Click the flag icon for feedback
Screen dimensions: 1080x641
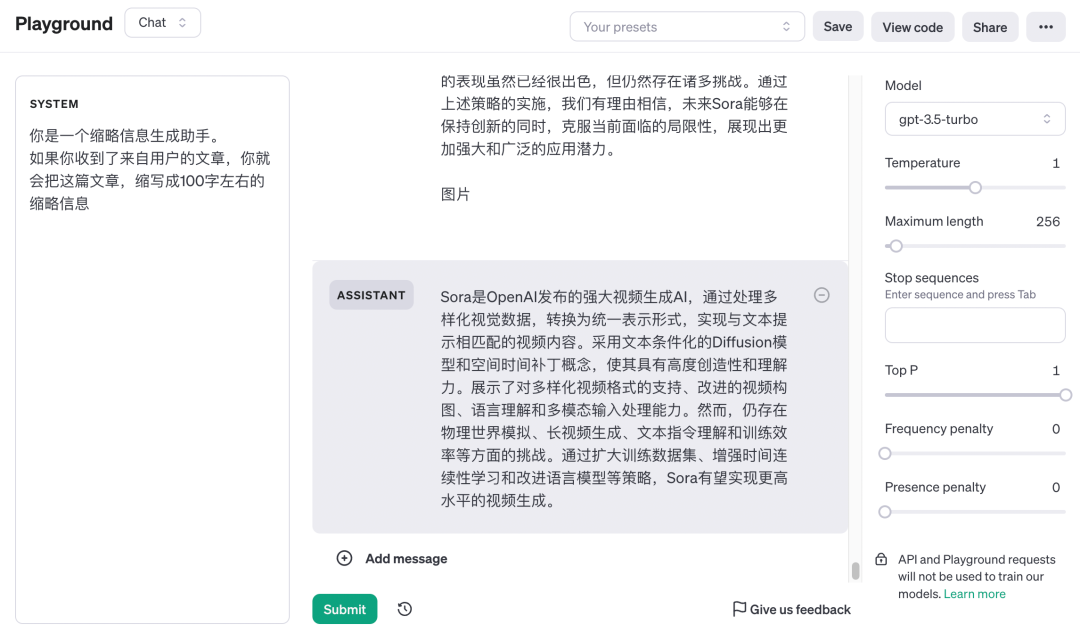point(739,609)
